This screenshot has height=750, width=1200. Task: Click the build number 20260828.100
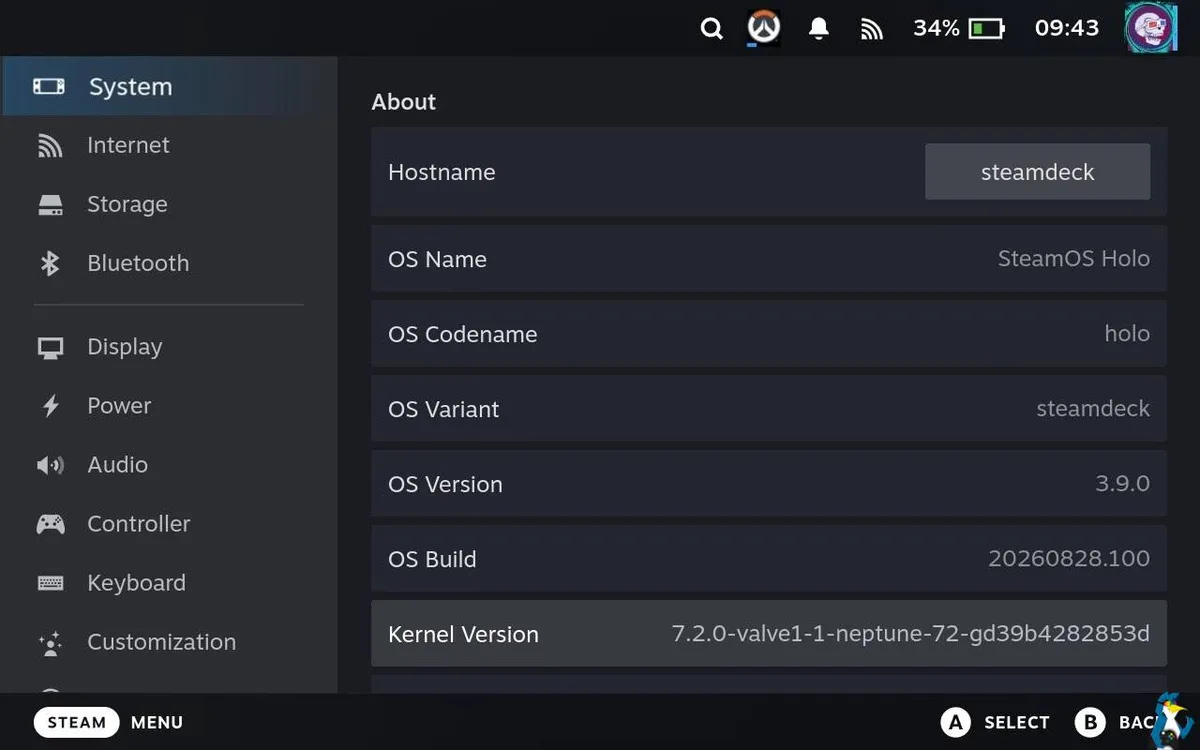pyautogui.click(x=1068, y=559)
